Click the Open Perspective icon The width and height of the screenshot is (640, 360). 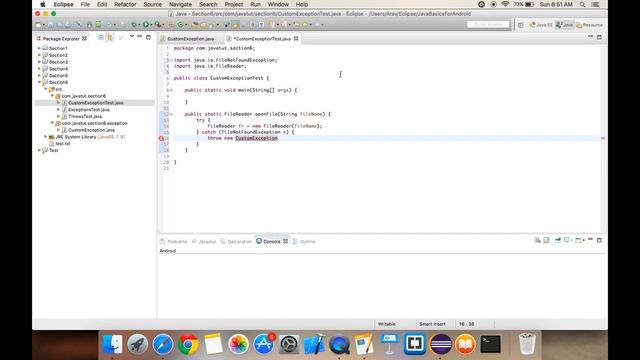[521, 25]
